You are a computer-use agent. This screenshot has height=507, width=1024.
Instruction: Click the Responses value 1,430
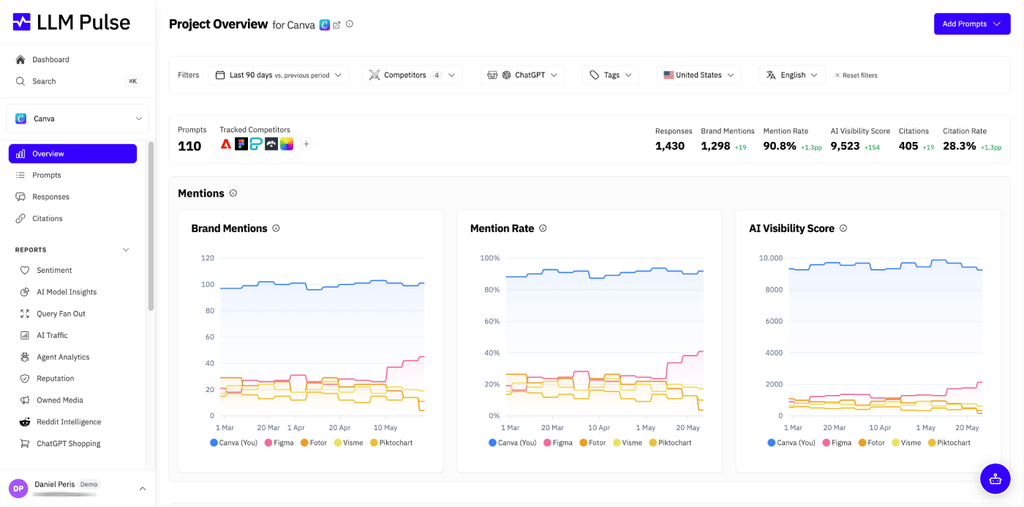[x=670, y=146]
